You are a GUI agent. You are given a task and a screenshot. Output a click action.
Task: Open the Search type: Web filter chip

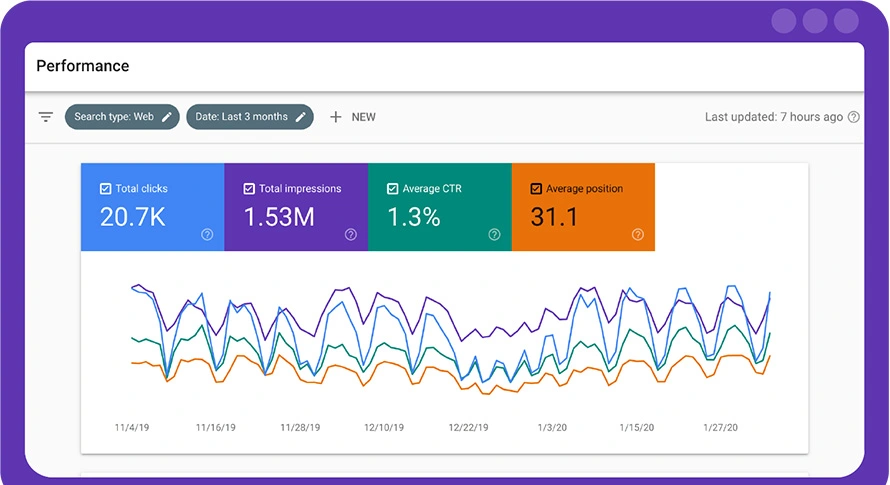(113, 117)
